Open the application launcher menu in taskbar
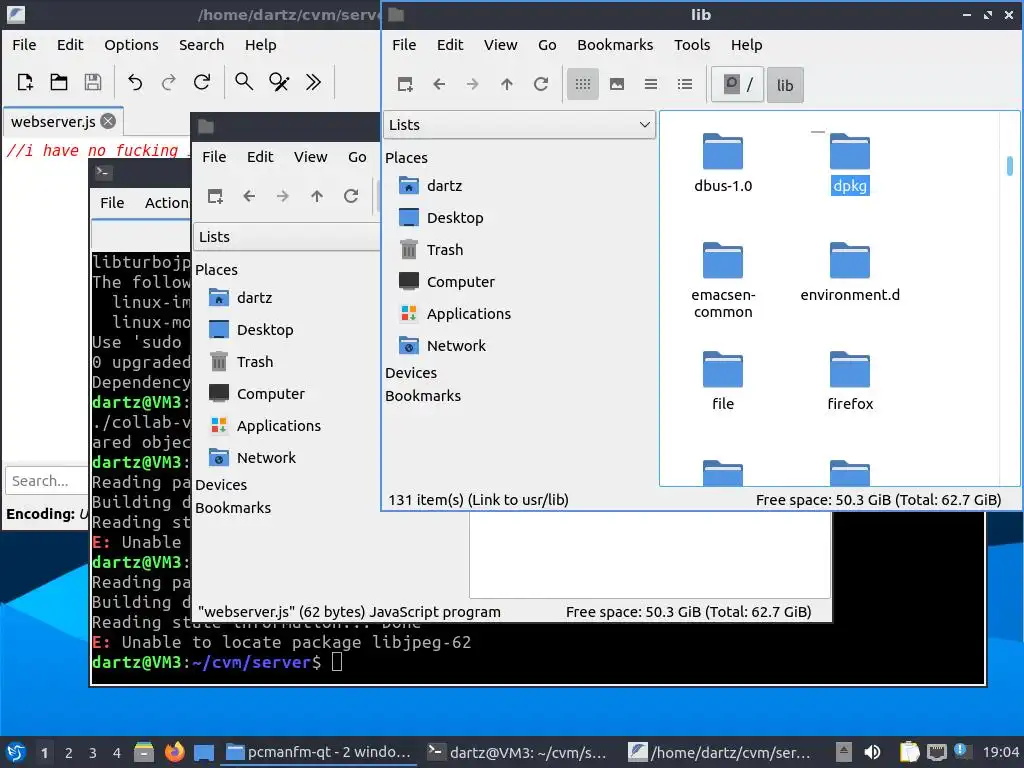This screenshot has height=768, width=1024. [16, 752]
